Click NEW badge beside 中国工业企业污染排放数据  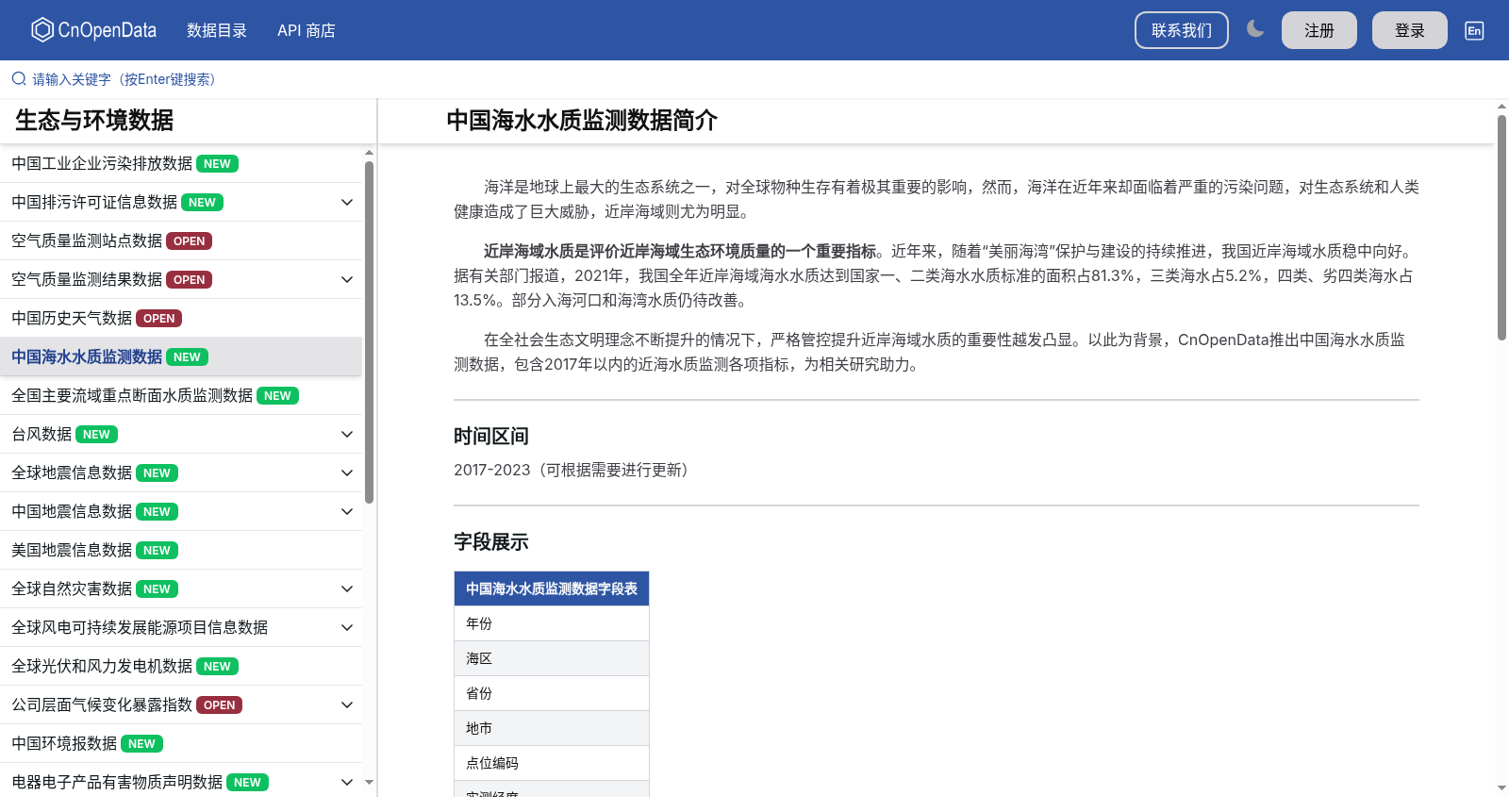click(217, 164)
